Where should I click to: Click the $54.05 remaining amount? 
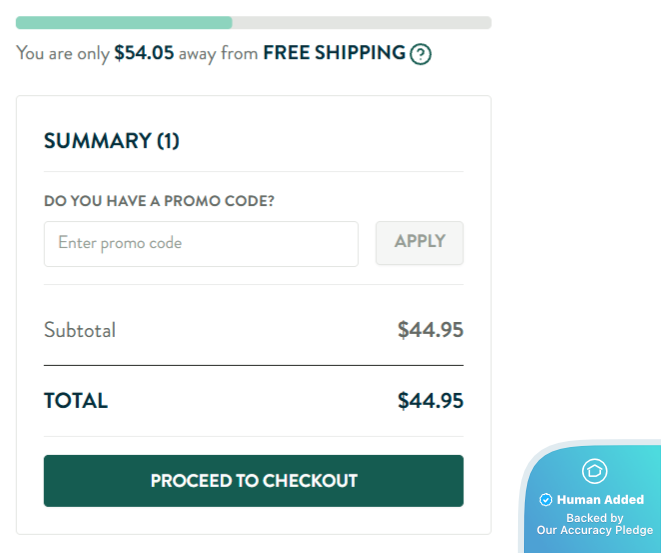[144, 53]
